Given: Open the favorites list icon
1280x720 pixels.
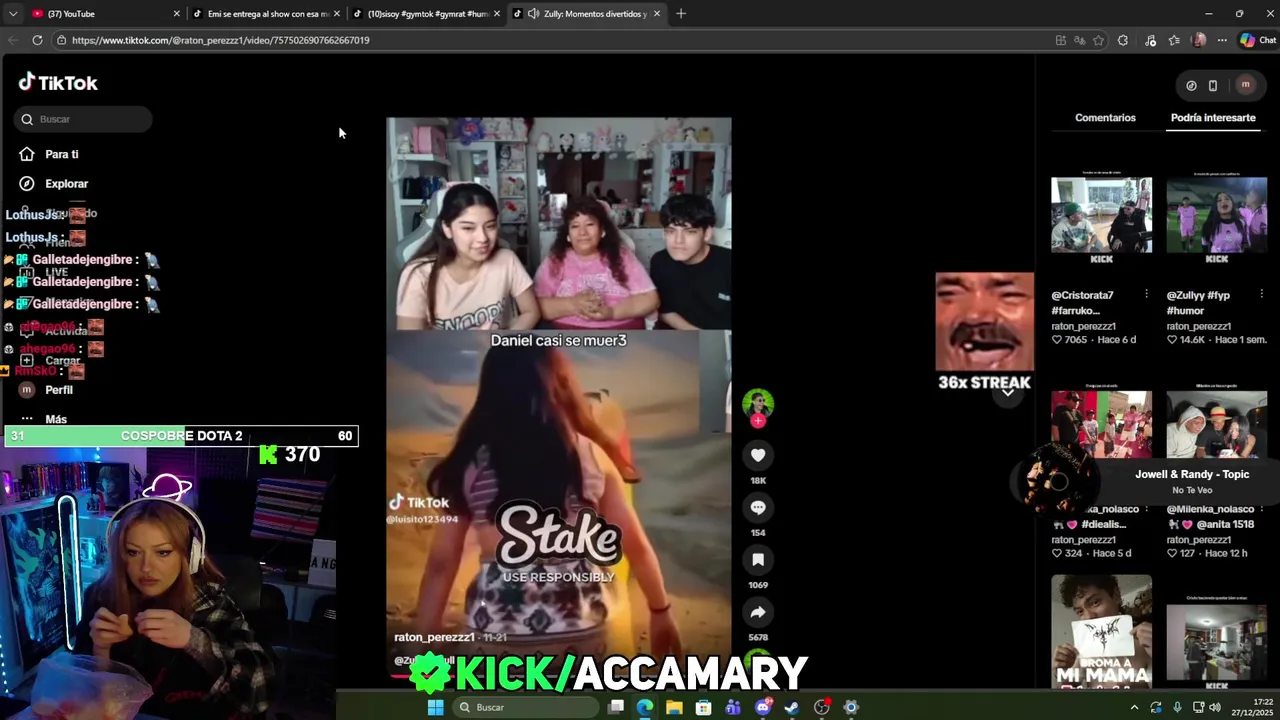Looking at the screenshot, I should click(1173, 40).
